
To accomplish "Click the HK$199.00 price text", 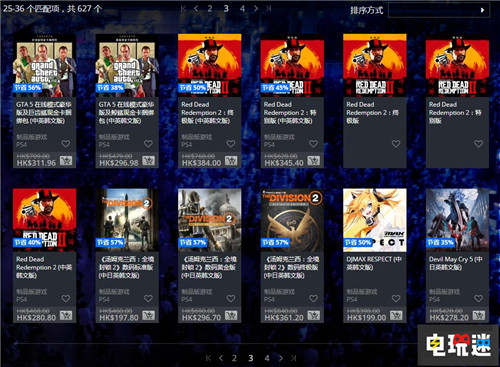I will 366,318.
